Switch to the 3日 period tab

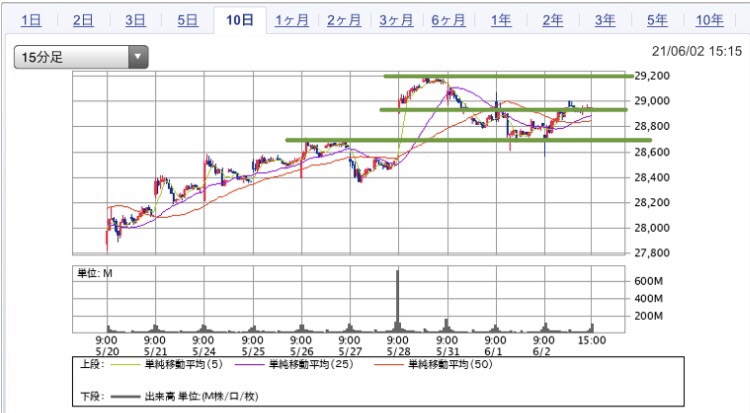[x=135, y=21]
